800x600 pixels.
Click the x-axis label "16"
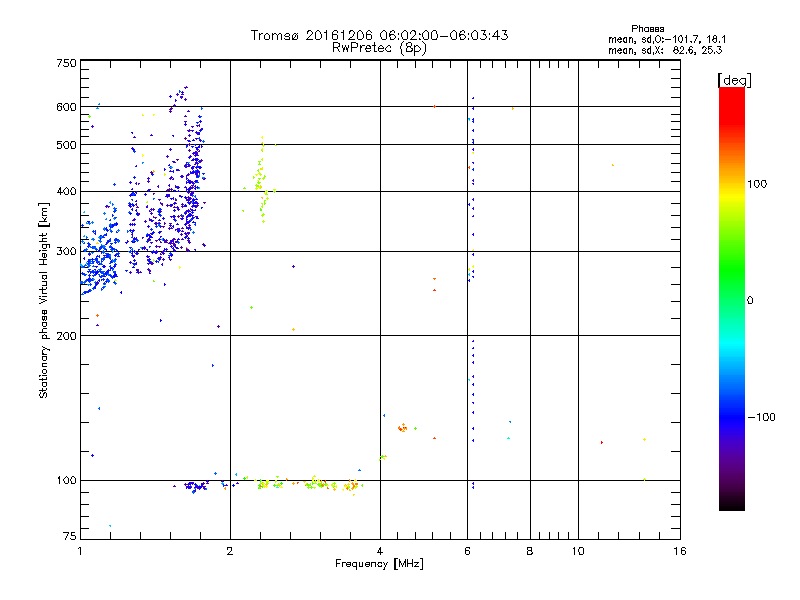point(680,552)
